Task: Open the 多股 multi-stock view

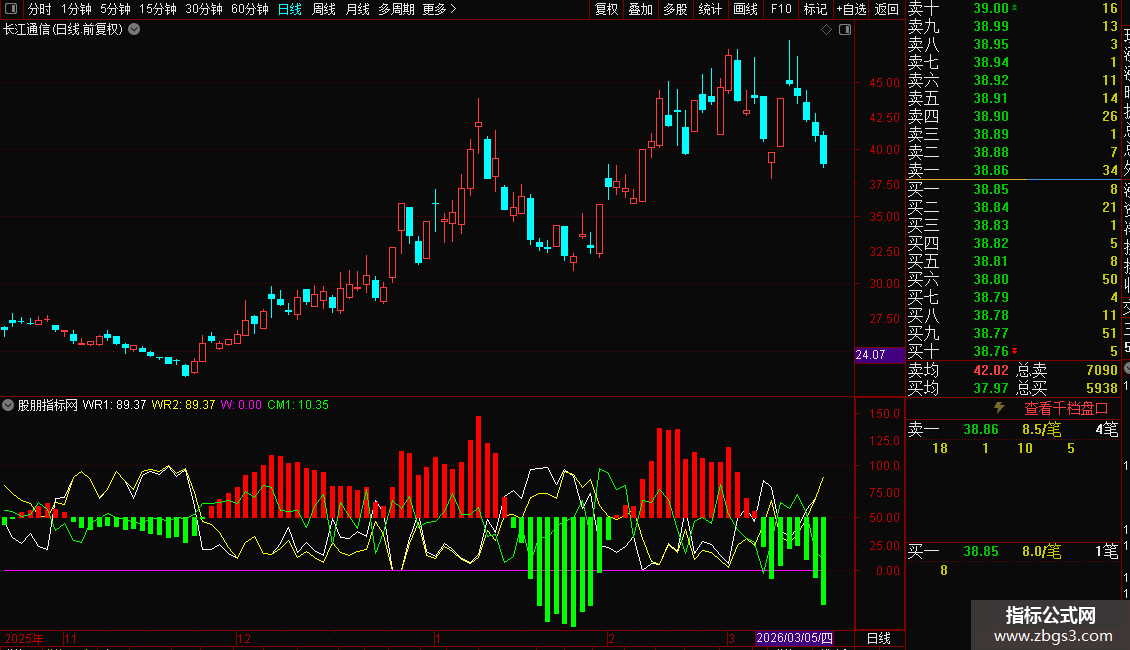Action: [675, 9]
